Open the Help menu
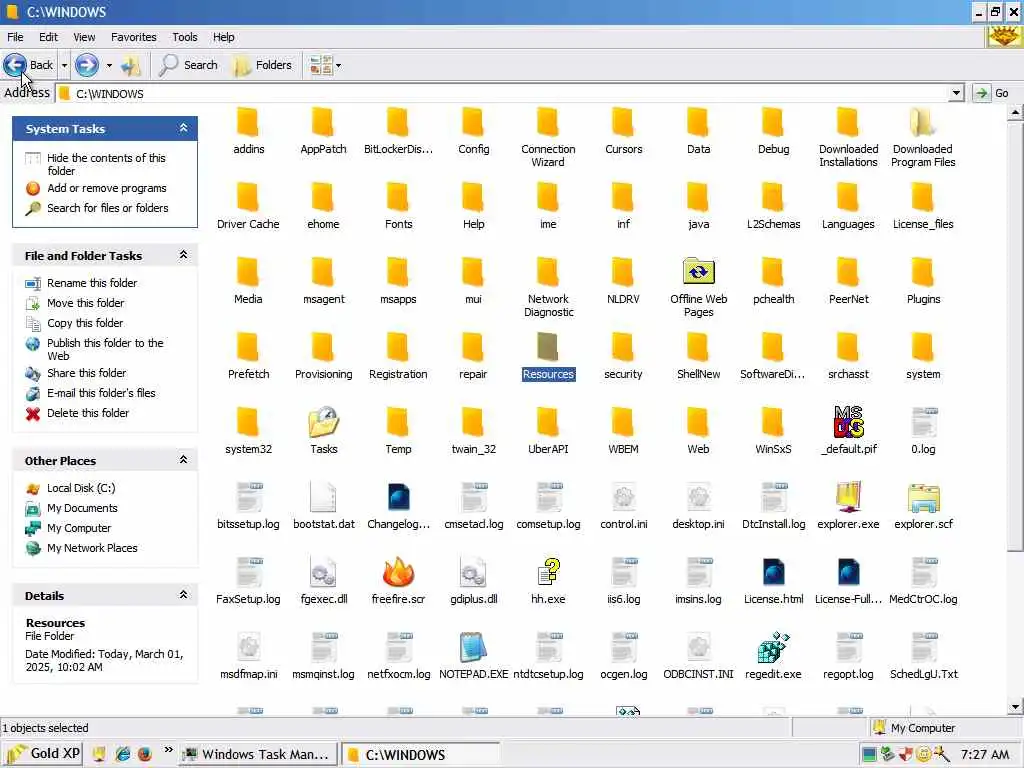This screenshot has height=768, width=1024. 223,37
